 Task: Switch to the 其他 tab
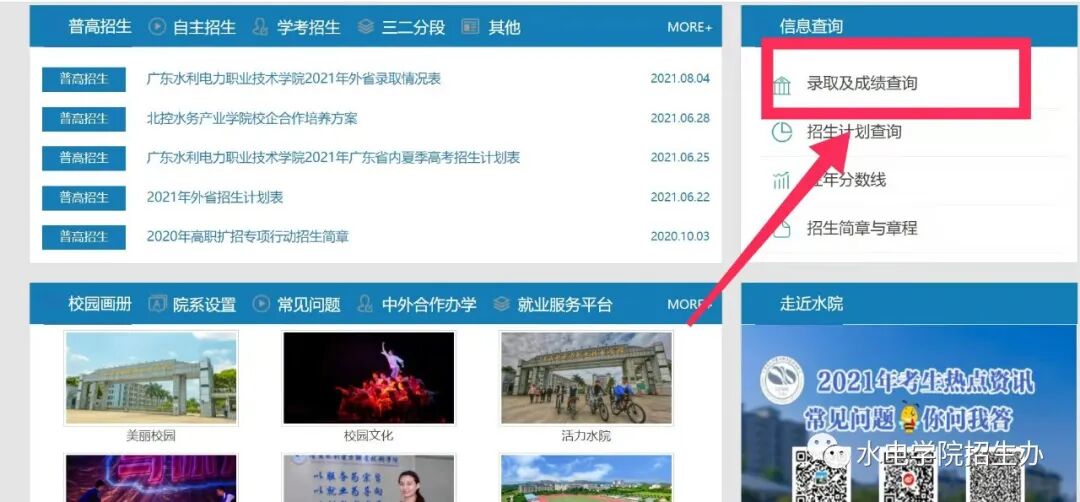coord(504,27)
